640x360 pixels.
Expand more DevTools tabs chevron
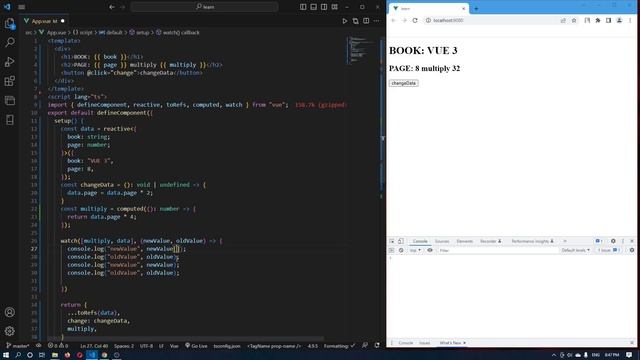(x=565, y=241)
